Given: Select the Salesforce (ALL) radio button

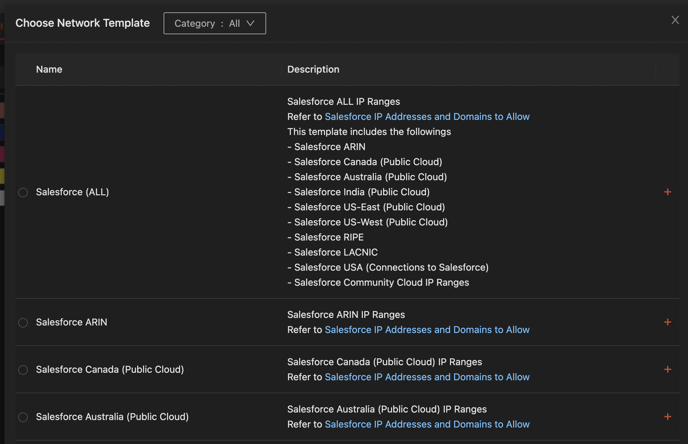Looking at the screenshot, I should pyautogui.click(x=23, y=192).
